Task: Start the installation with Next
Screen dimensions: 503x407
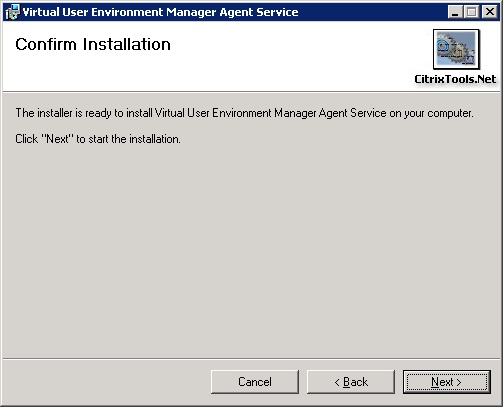Action: [447, 382]
